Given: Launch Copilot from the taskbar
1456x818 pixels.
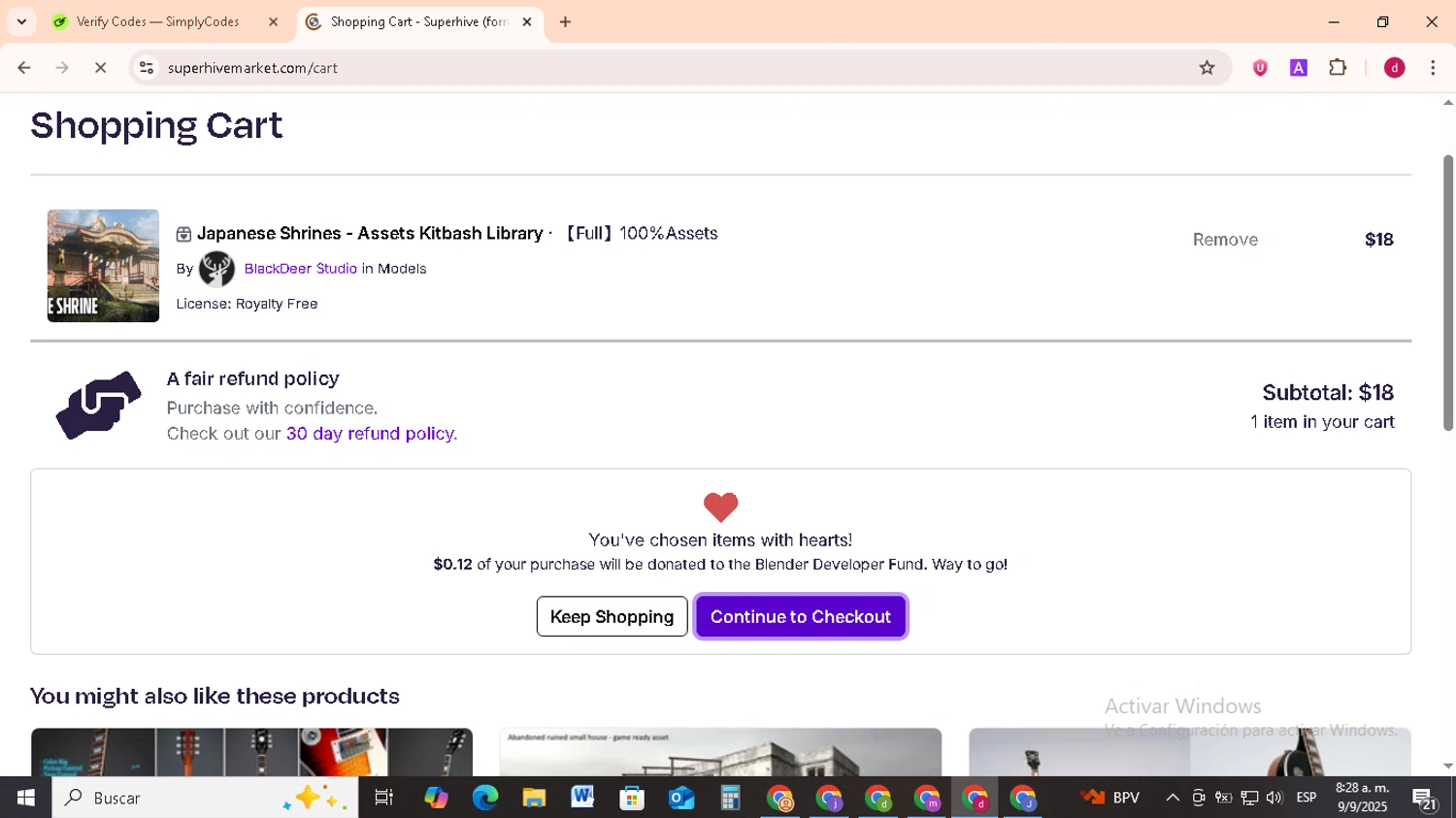Looking at the screenshot, I should tap(436, 798).
